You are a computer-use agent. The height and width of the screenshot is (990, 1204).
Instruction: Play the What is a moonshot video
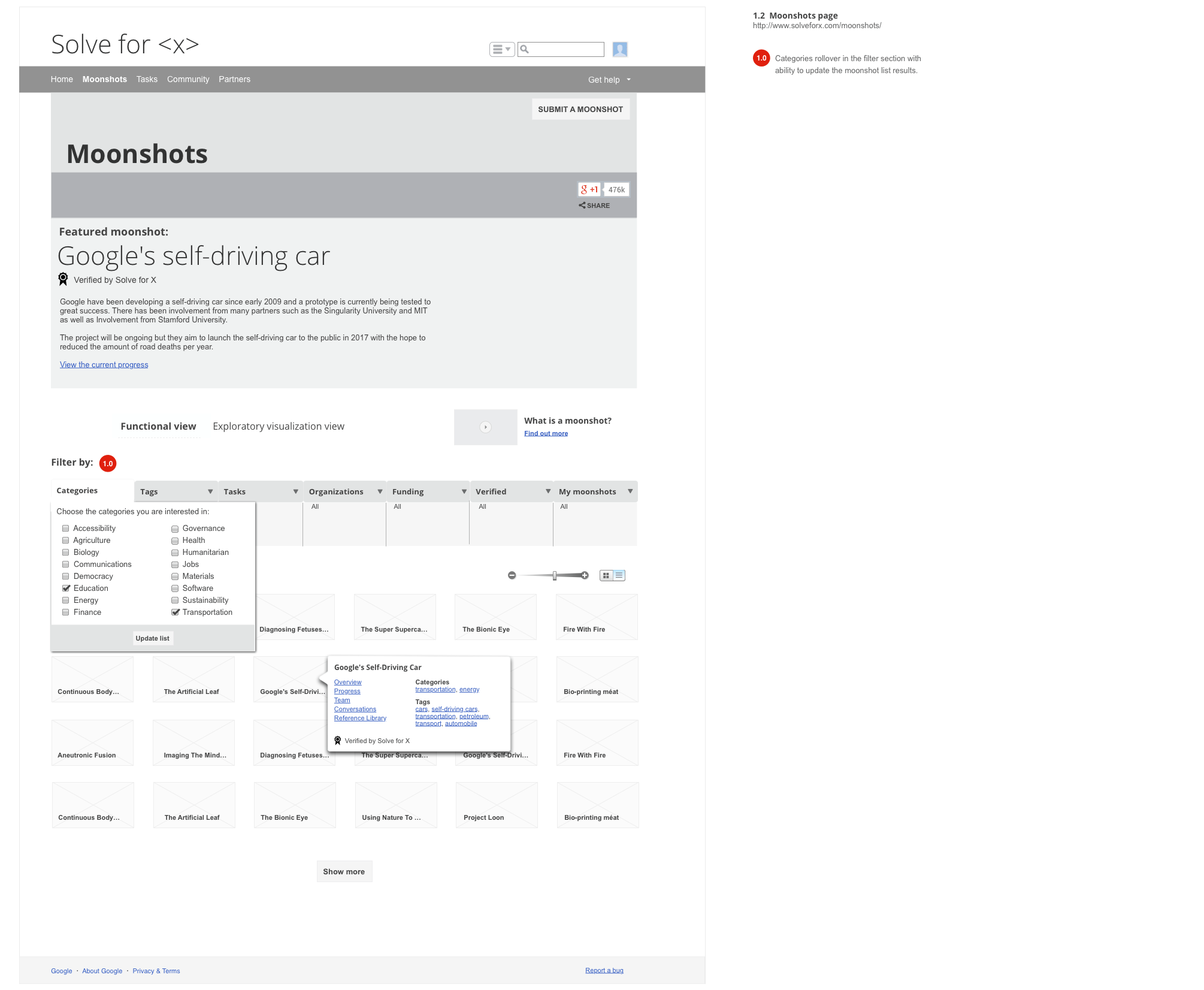pos(485,427)
